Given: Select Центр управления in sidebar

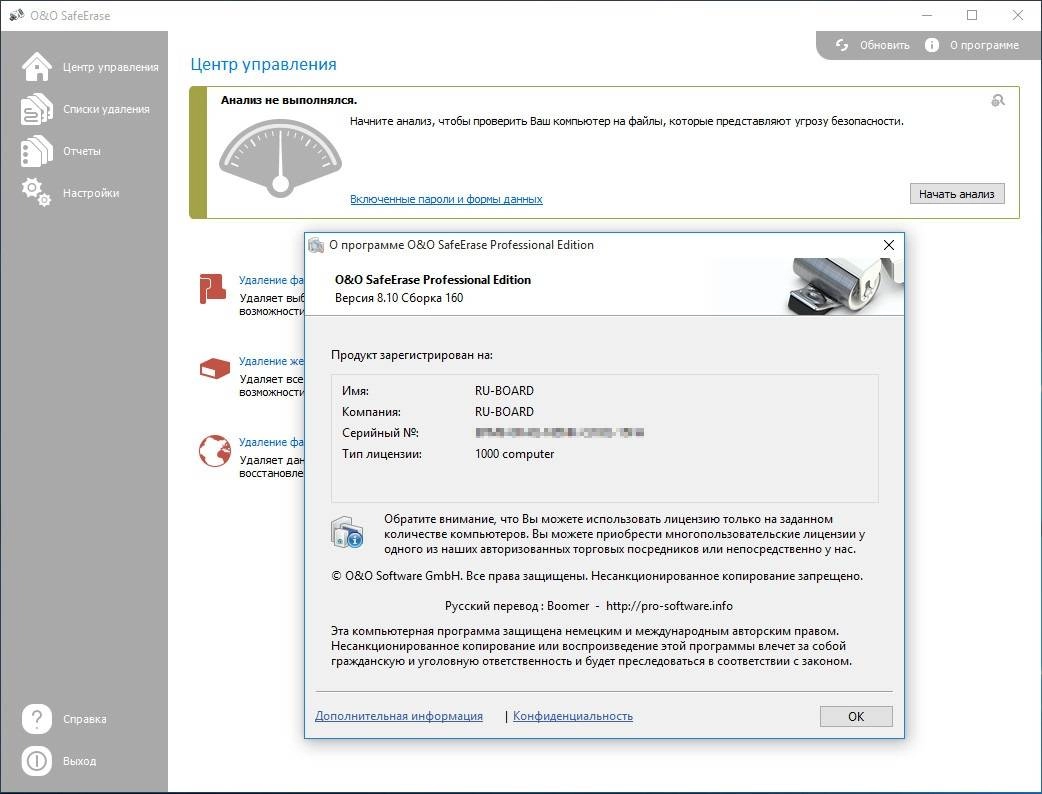Looking at the screenshot, I should pos(110,67).
